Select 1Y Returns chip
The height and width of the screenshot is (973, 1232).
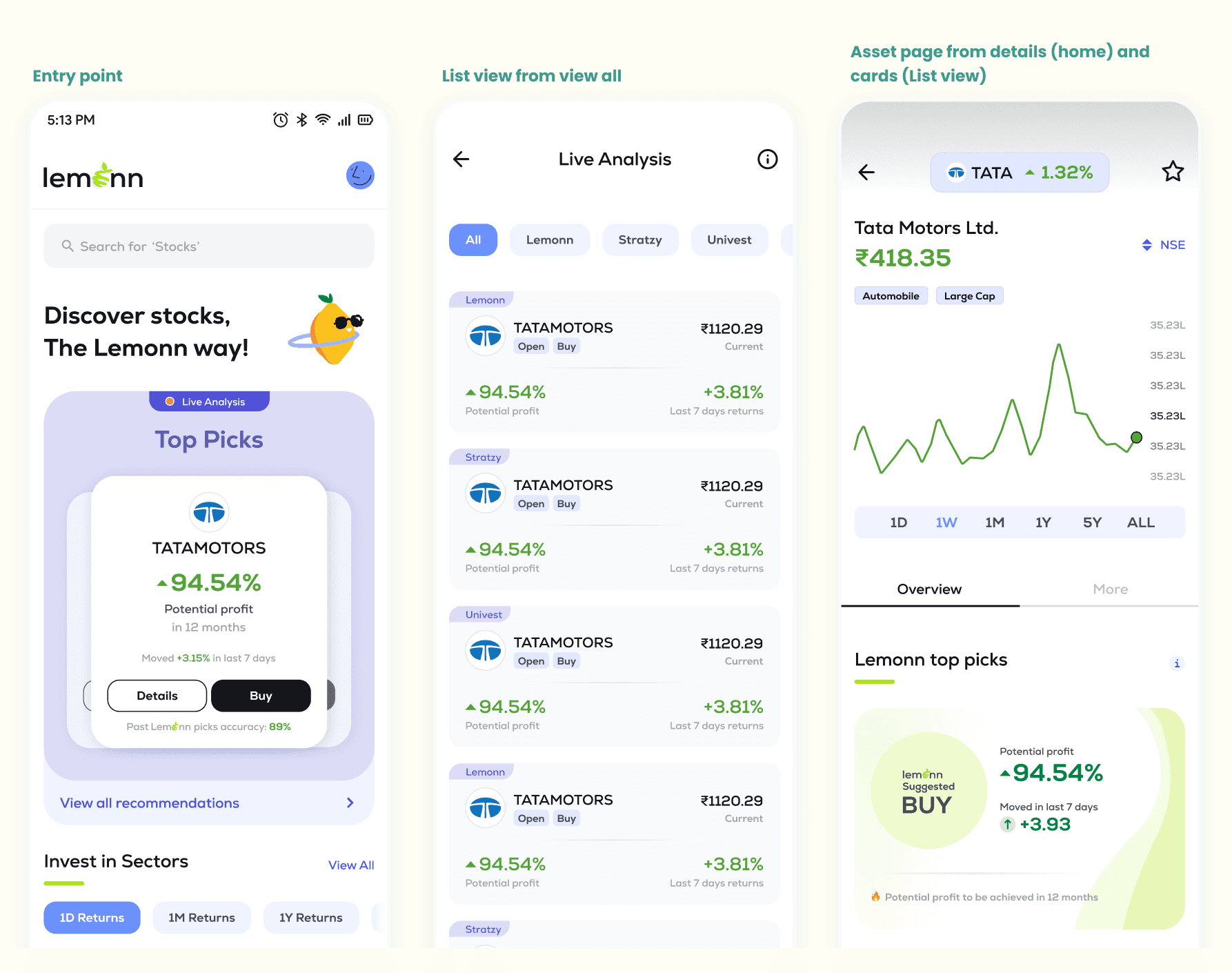(x=311, y=917)
